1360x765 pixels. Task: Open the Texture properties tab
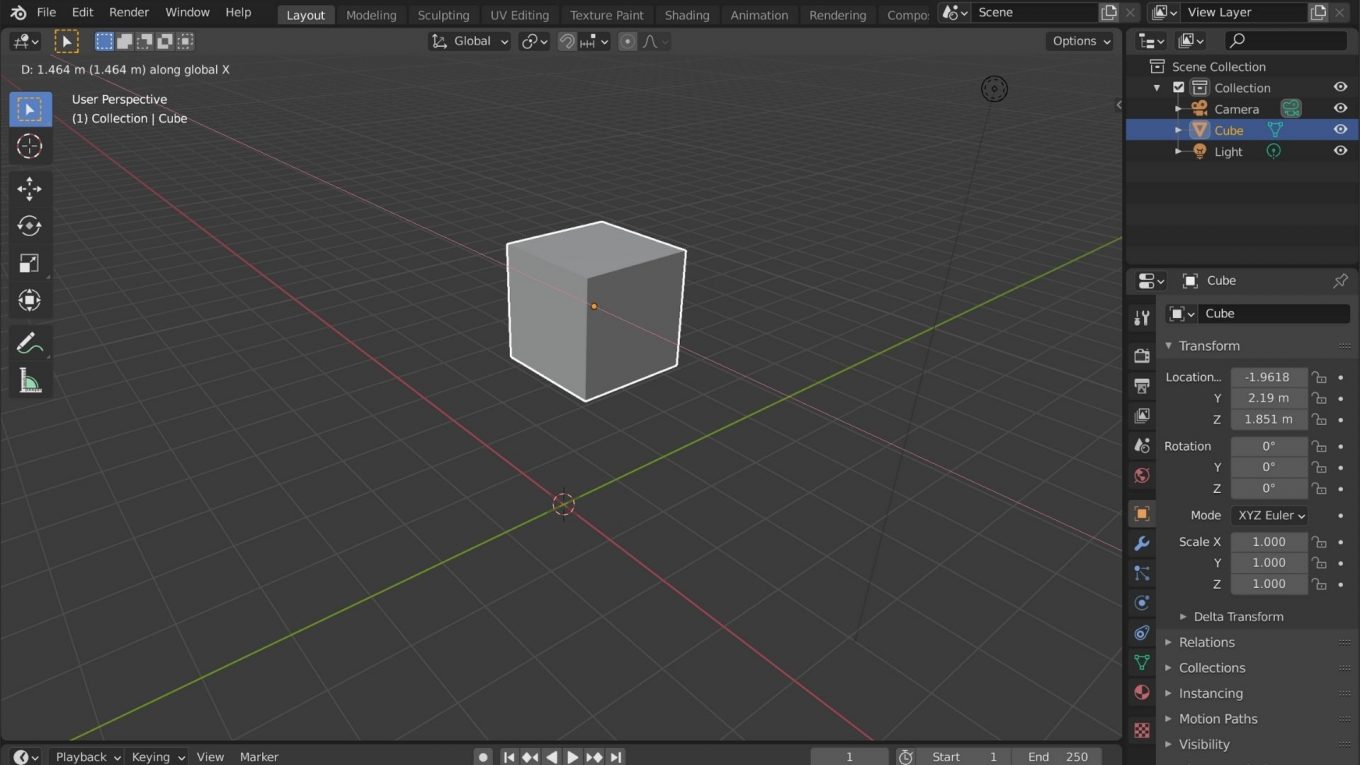coord(1141,731)
